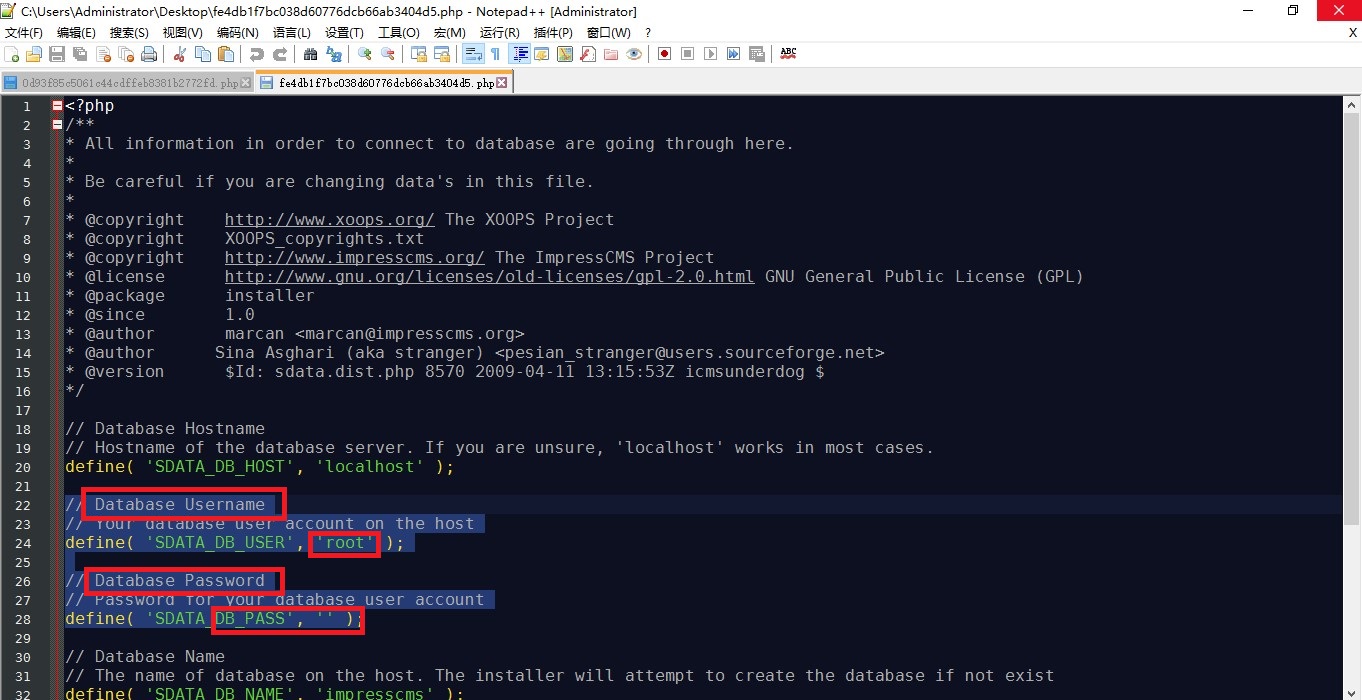Screen dimensions: 1362x700
Task: Toggle word wrap in the toolbar
Action: click(x=472, y=54)
